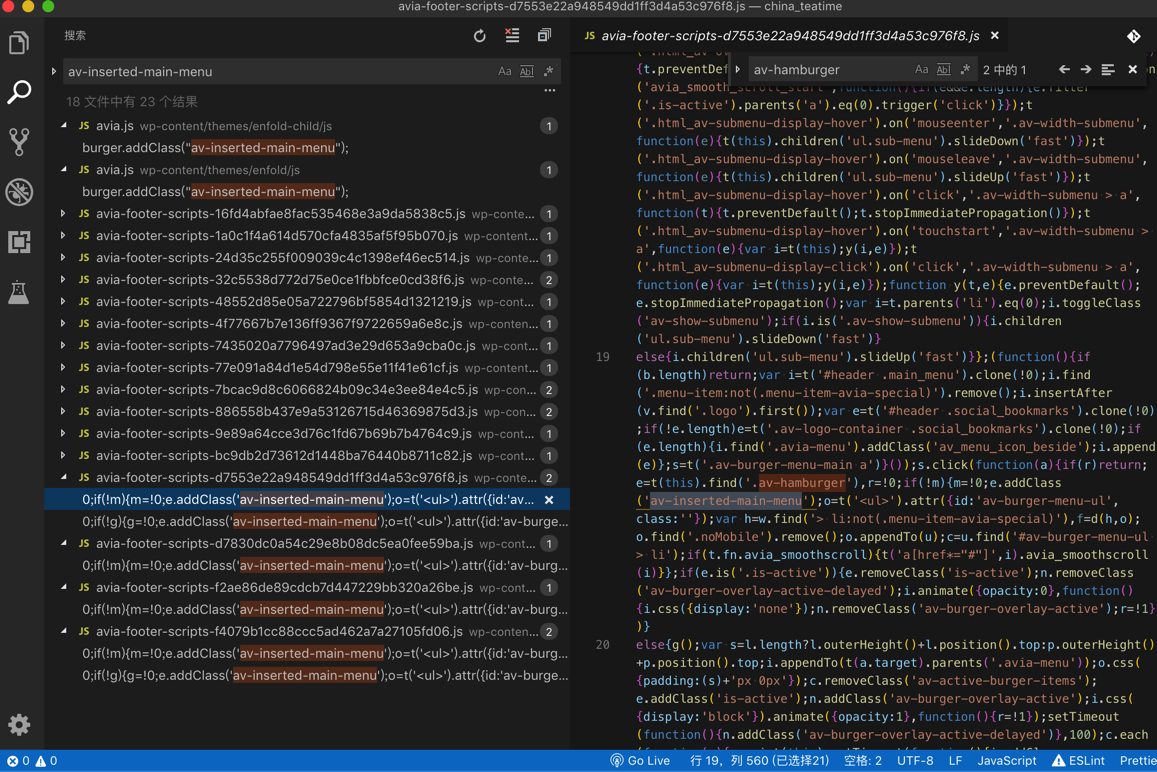Select the avia-footer-scripts editor tab
This screenshot has width=1157, height=772.
click(x=789, y=36)
